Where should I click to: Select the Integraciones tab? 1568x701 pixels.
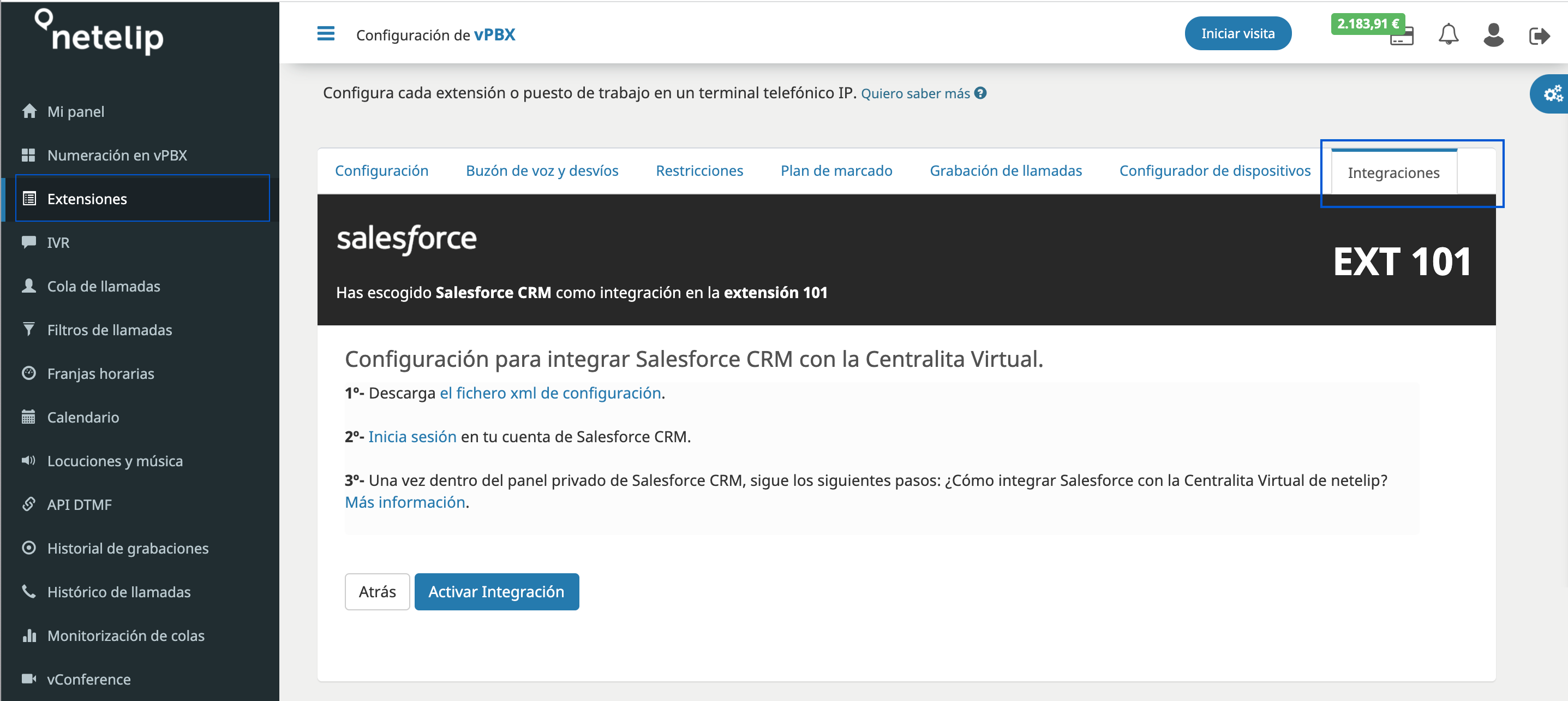[1393, 173]
